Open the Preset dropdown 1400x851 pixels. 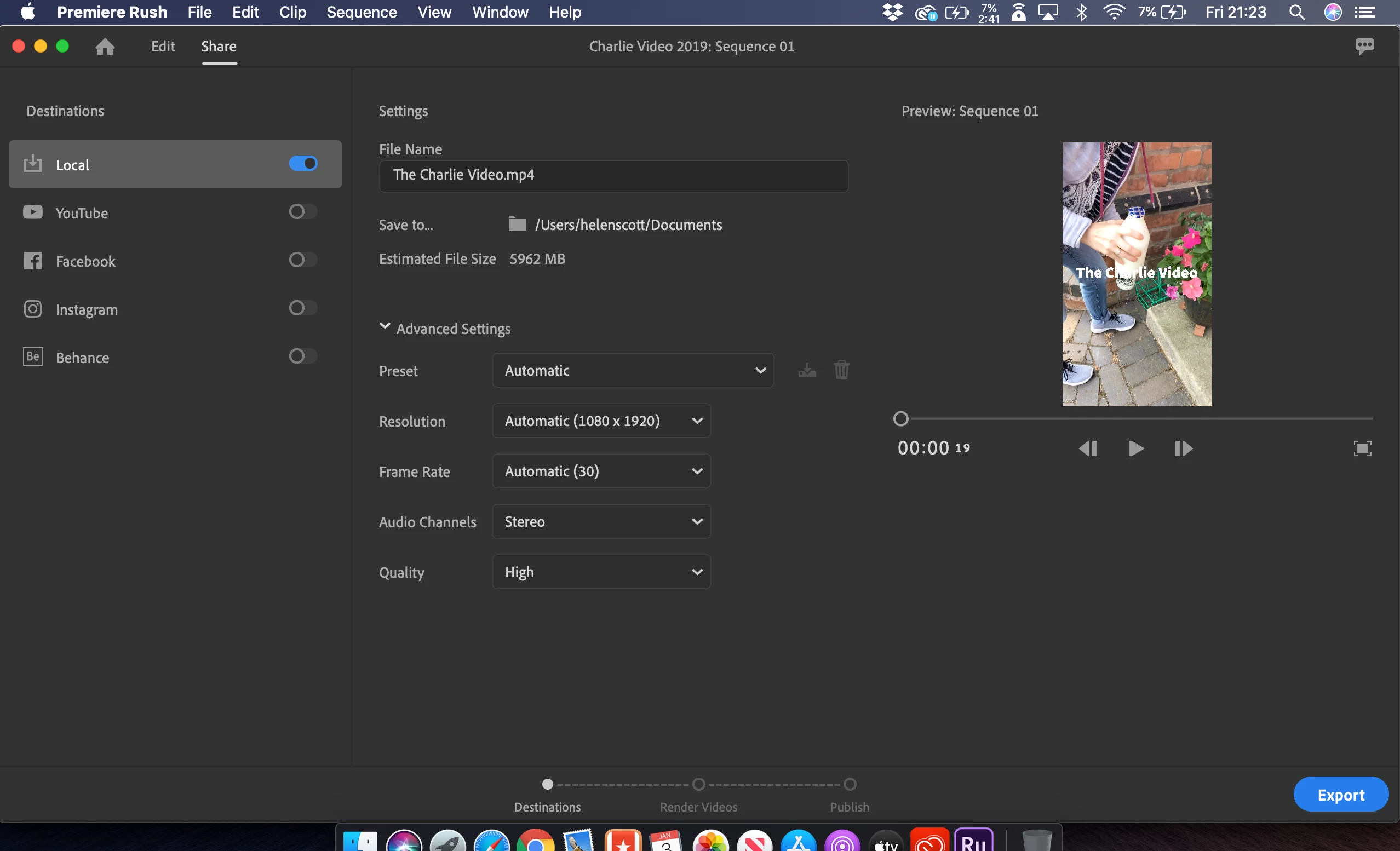pyautogui.click(x=633, y=370)
